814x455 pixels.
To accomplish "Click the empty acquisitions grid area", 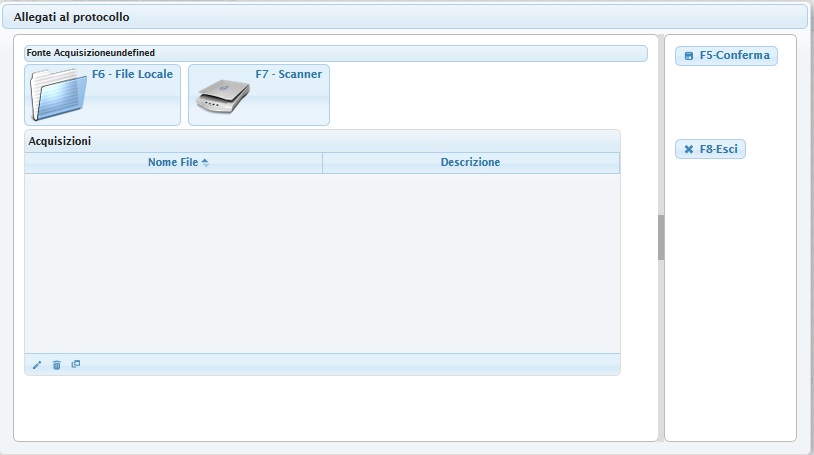I will click(x=322, y=262).
